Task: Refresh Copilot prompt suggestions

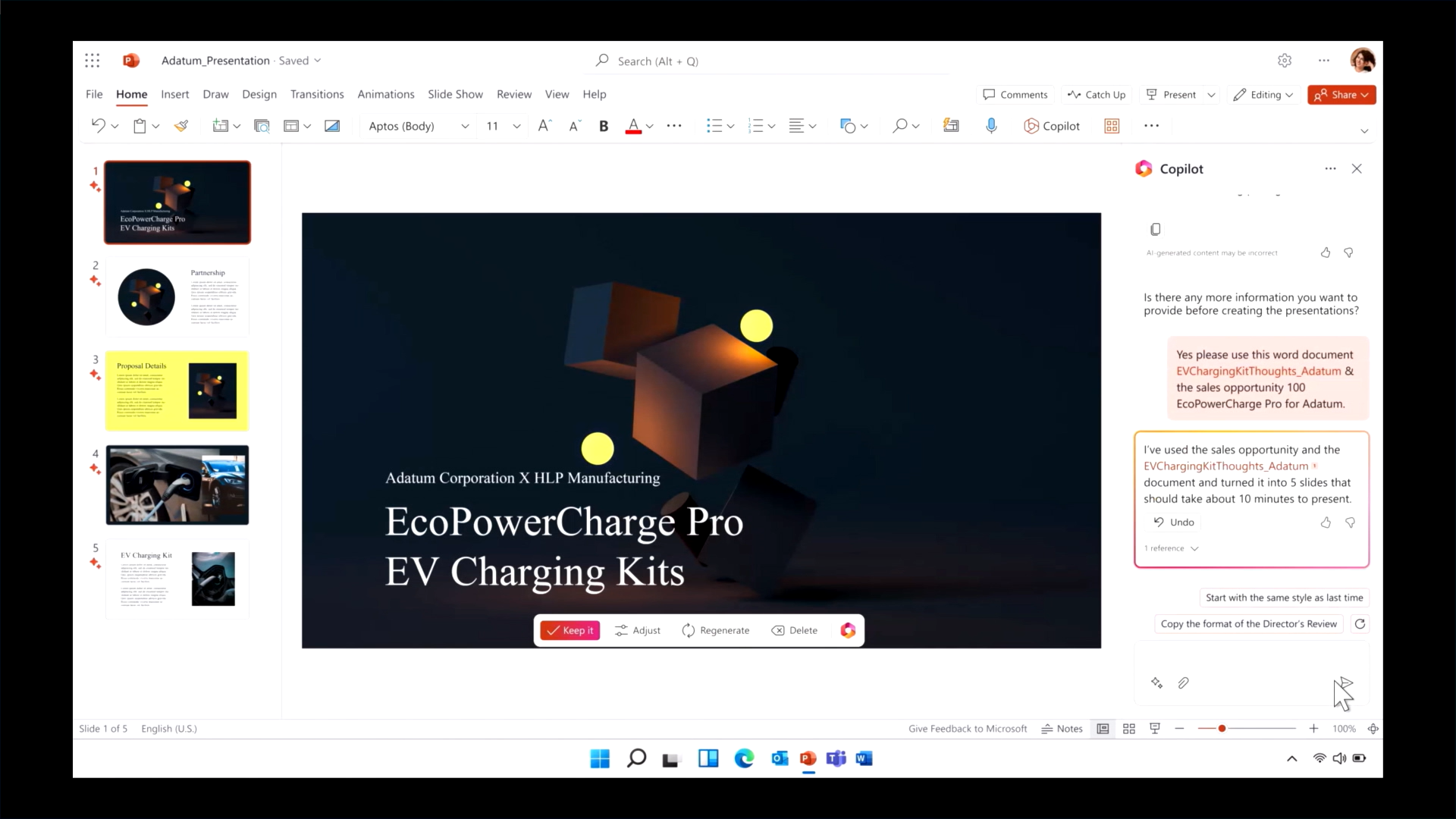Action: [x=1360, y=624]
